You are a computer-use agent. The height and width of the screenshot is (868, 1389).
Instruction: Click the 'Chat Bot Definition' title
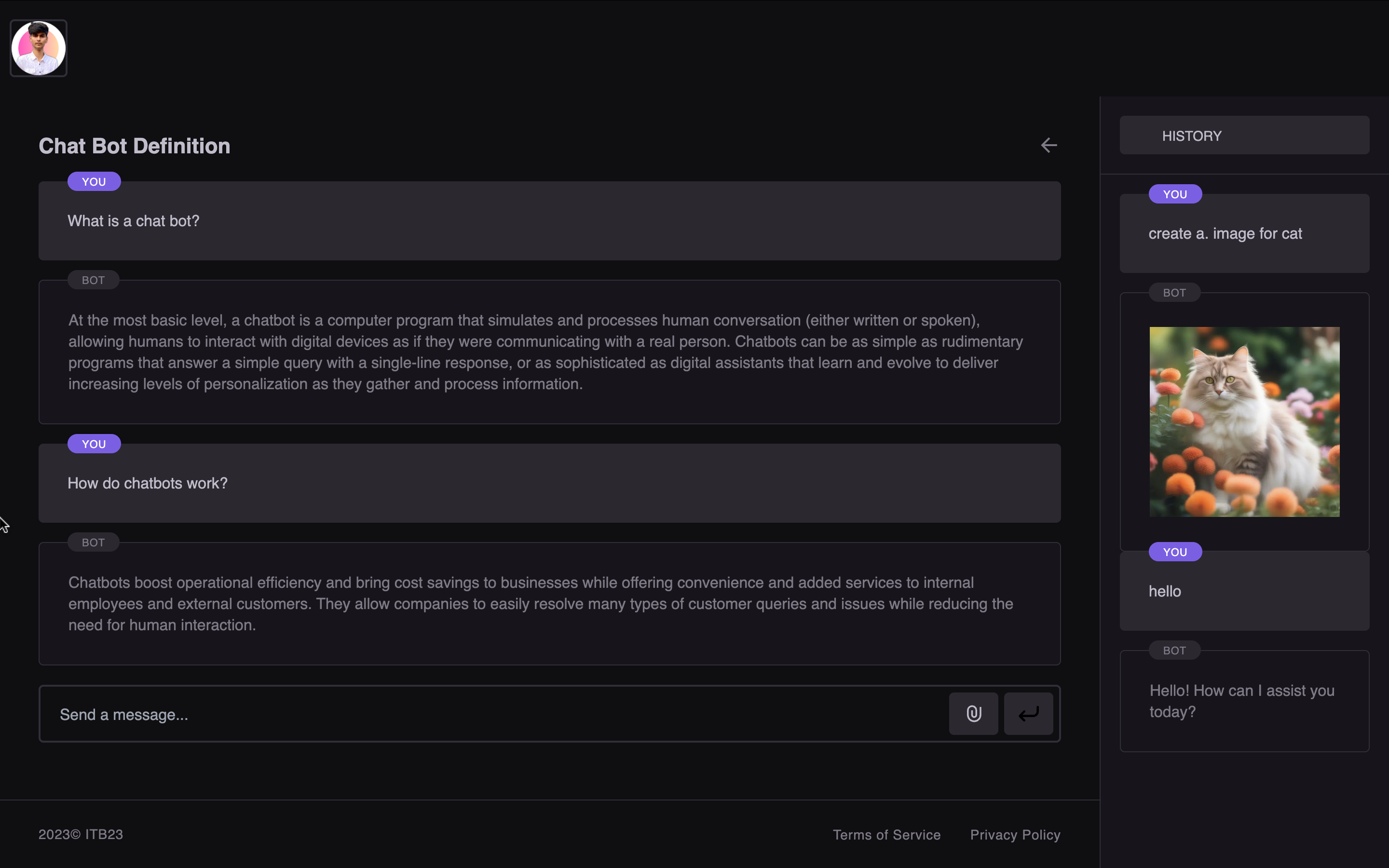click(x=134, y=147)
